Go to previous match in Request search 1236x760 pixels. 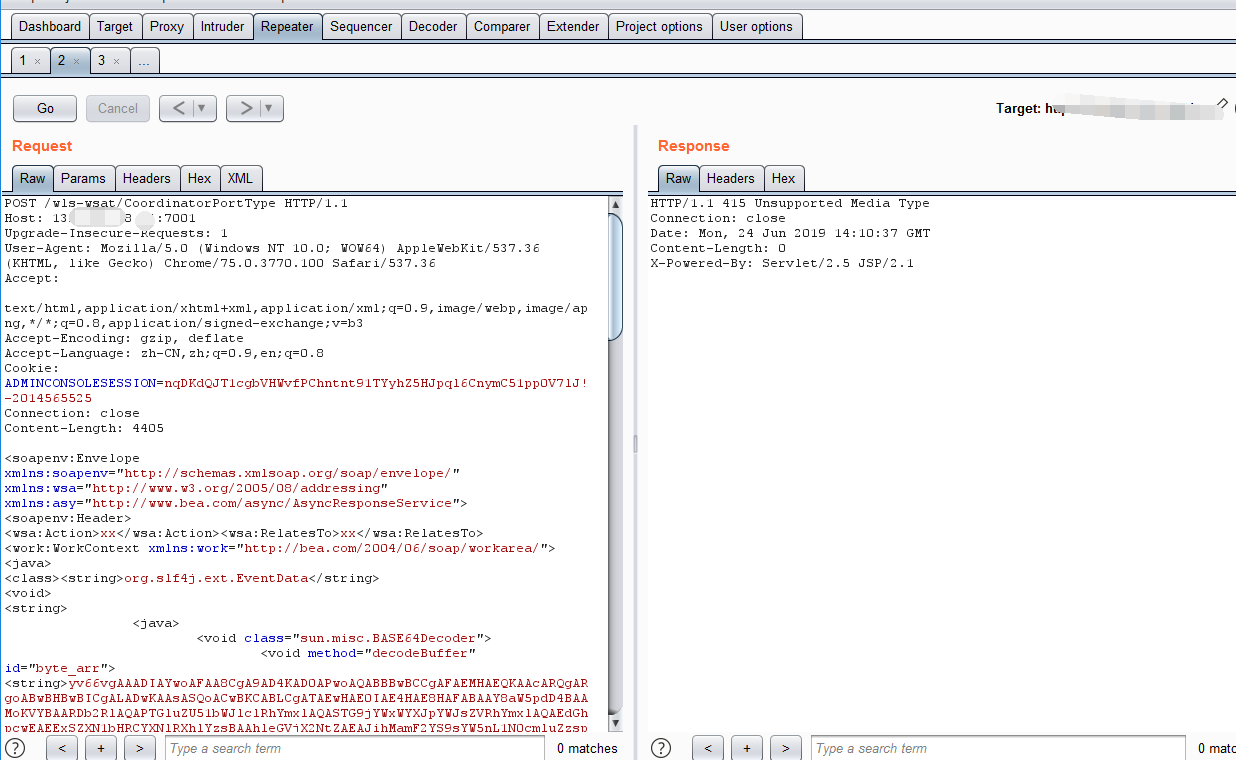(x=62, y=748)
